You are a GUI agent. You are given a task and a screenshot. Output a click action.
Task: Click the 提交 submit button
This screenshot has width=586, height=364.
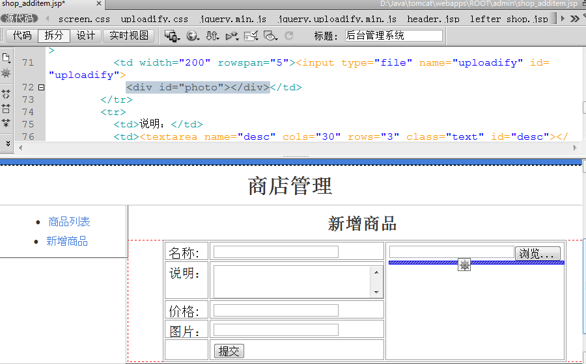(x=229, y=351)
